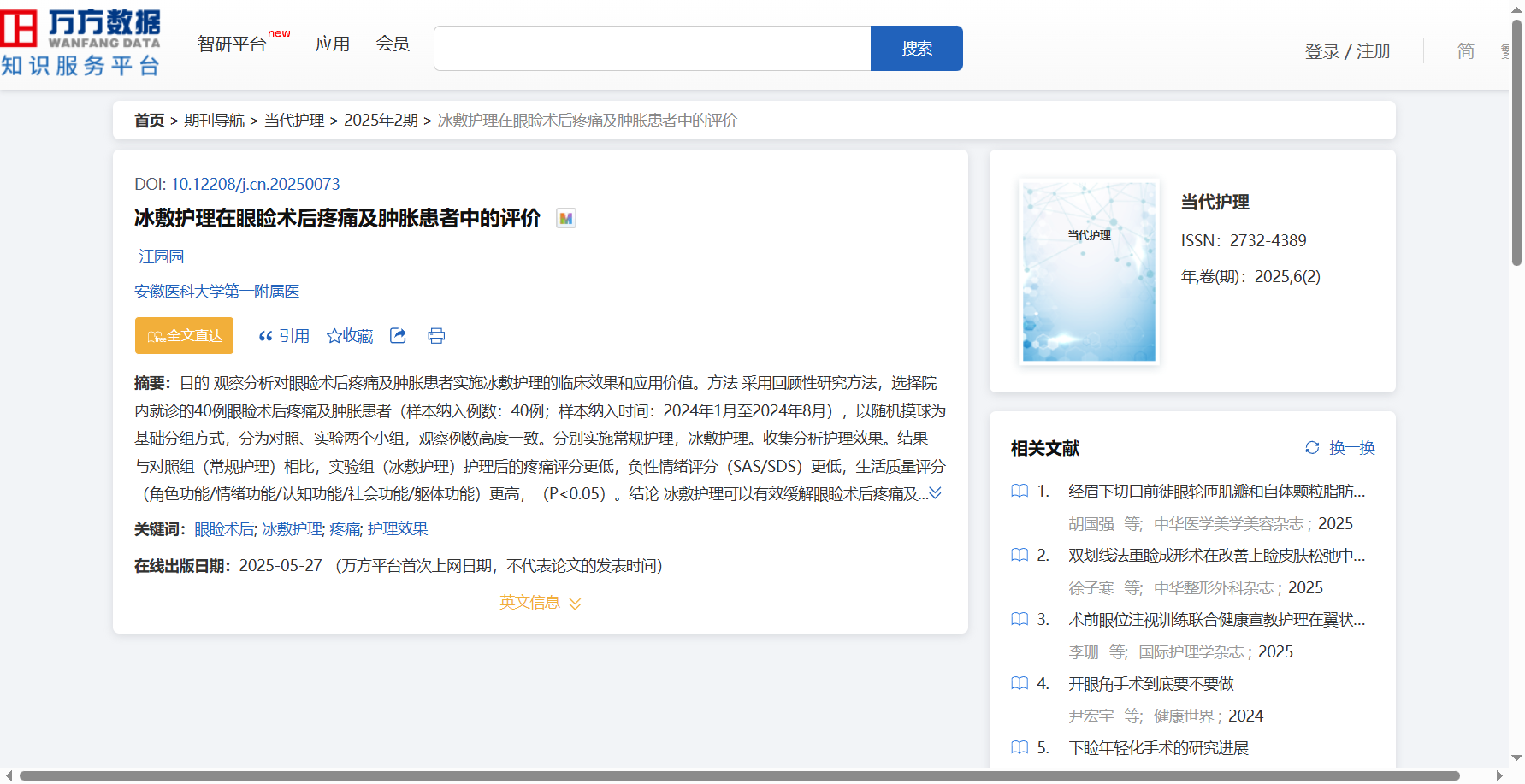Click the vertical scrollbar thumb

pos(1516,142)
